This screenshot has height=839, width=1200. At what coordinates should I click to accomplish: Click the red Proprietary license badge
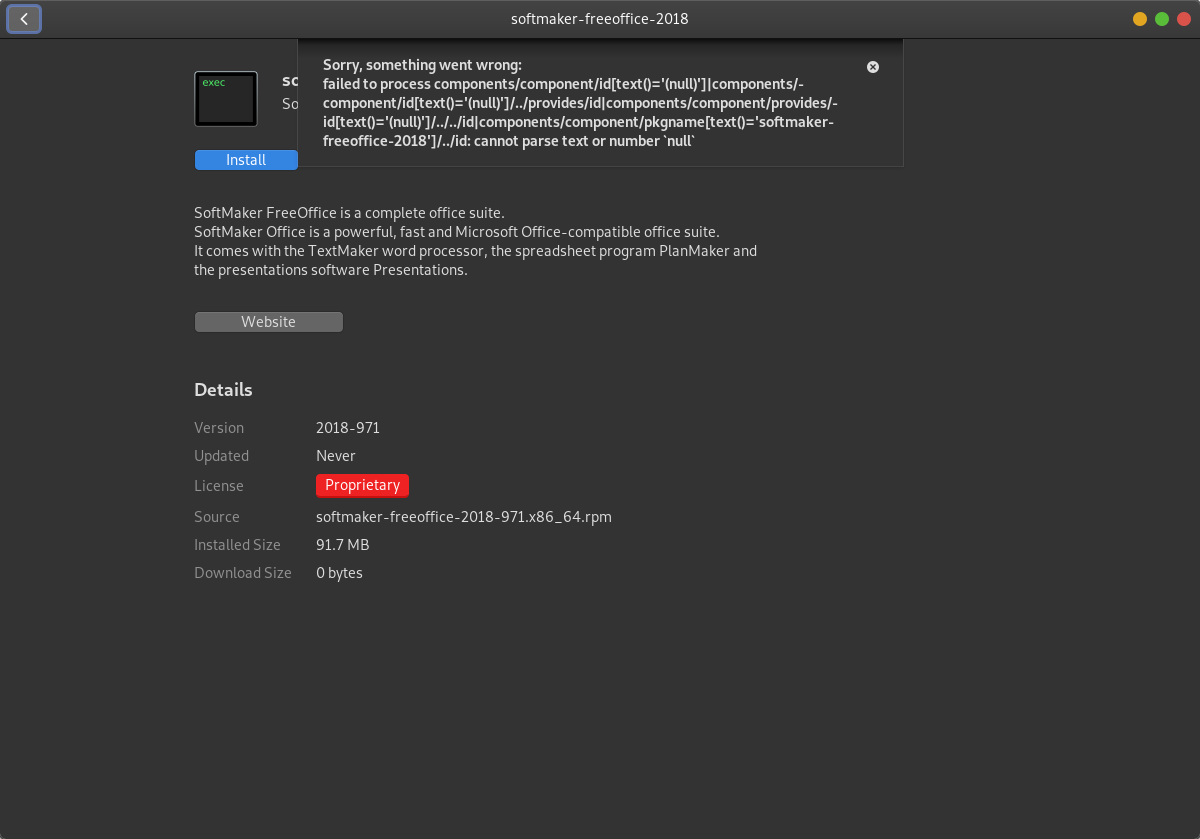click(362, 485)
